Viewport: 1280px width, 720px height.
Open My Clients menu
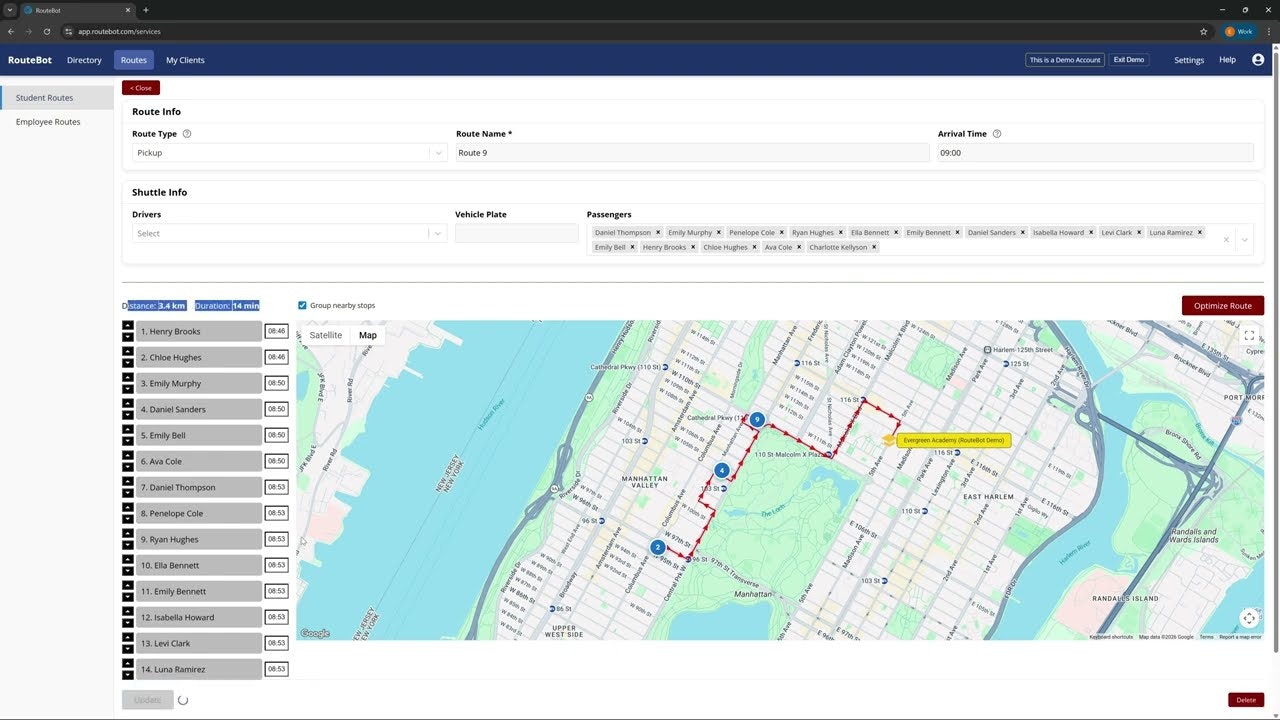pyautogui.click(x=185, y=60)
